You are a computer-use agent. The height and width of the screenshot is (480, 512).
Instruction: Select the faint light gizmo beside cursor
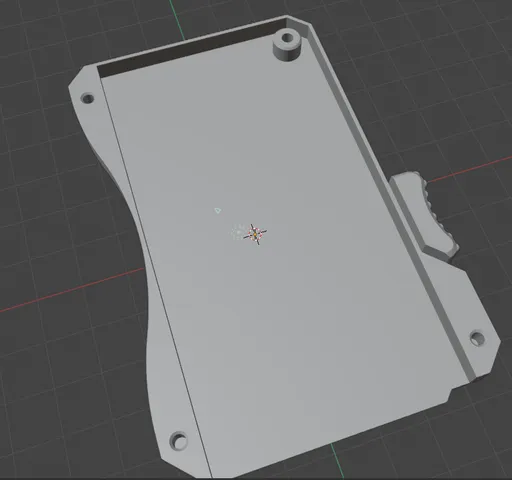238,232
